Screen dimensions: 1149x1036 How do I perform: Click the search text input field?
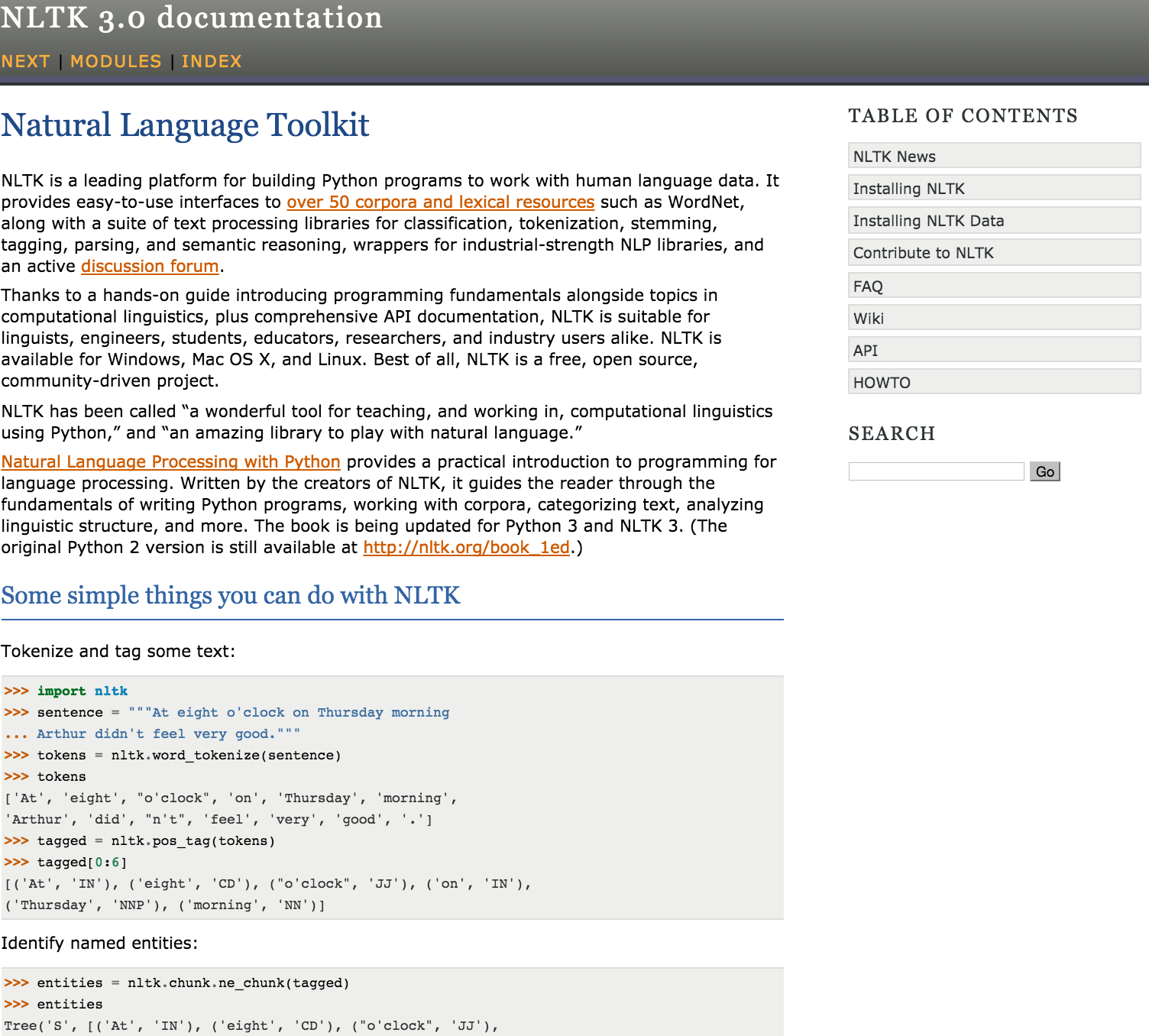[936, 471]
